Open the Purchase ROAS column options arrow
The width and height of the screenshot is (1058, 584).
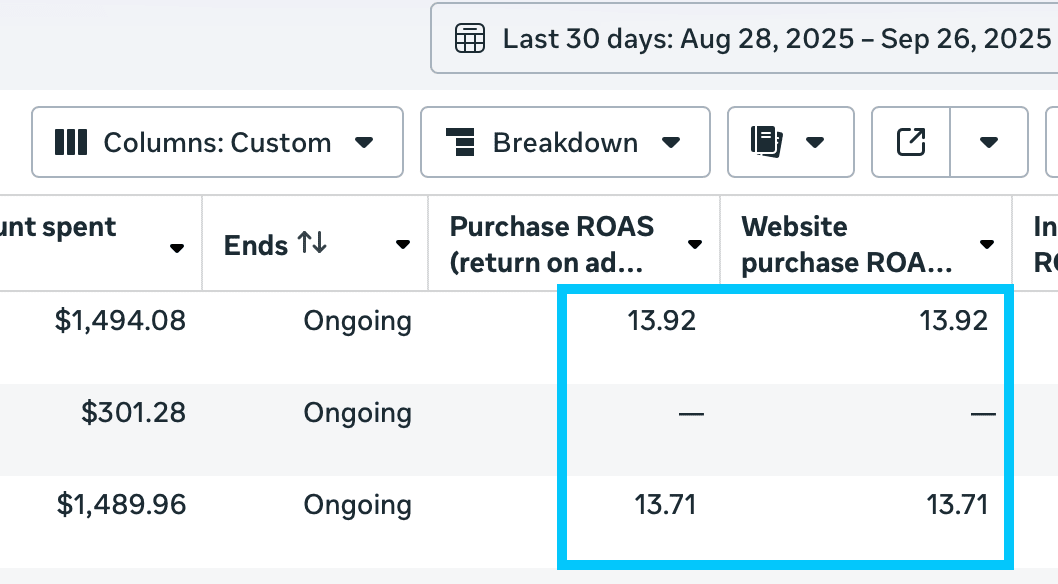pos(695,245)
